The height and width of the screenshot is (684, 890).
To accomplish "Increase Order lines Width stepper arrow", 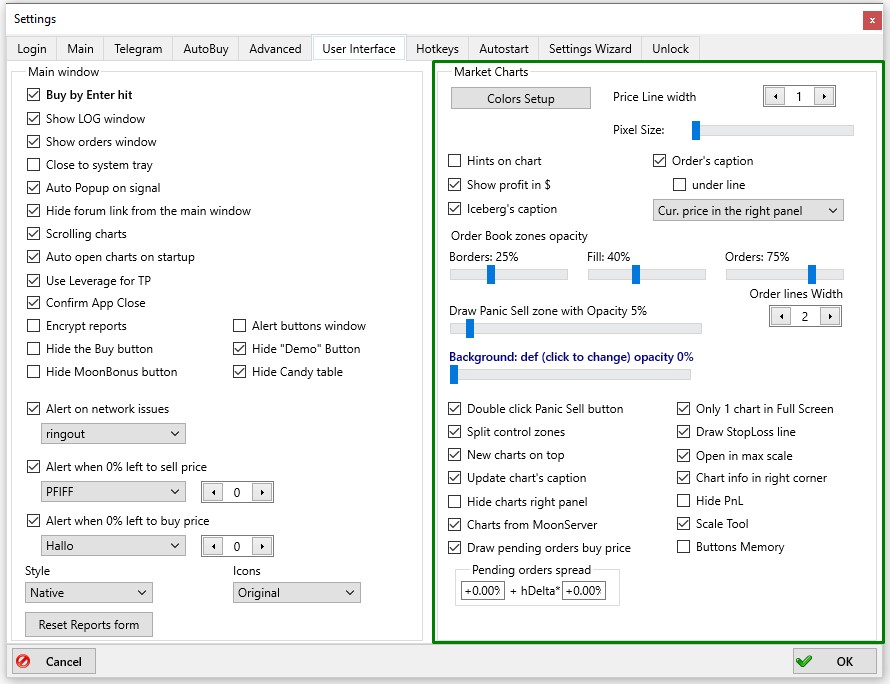I will pos(830,316).
